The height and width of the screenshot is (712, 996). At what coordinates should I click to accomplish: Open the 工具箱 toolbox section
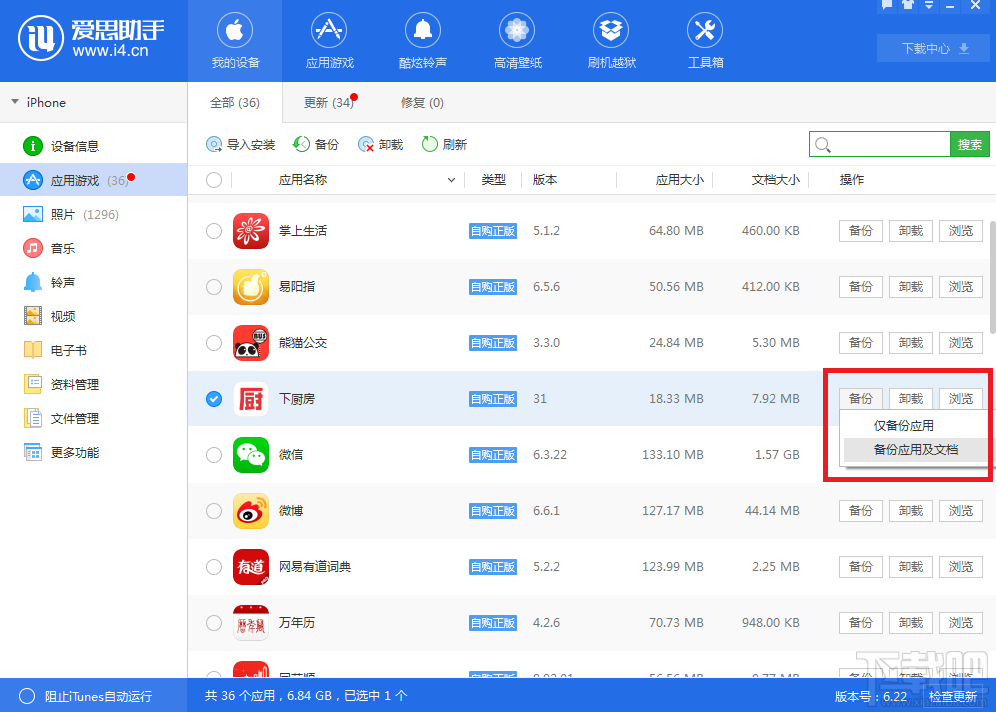[704, 40]
